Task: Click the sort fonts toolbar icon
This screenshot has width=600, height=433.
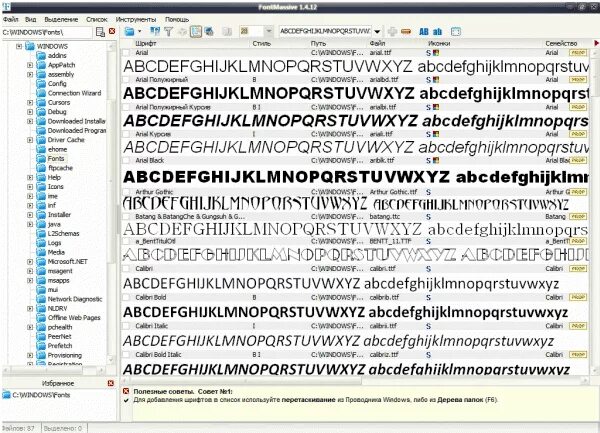Action: (155, 31)
